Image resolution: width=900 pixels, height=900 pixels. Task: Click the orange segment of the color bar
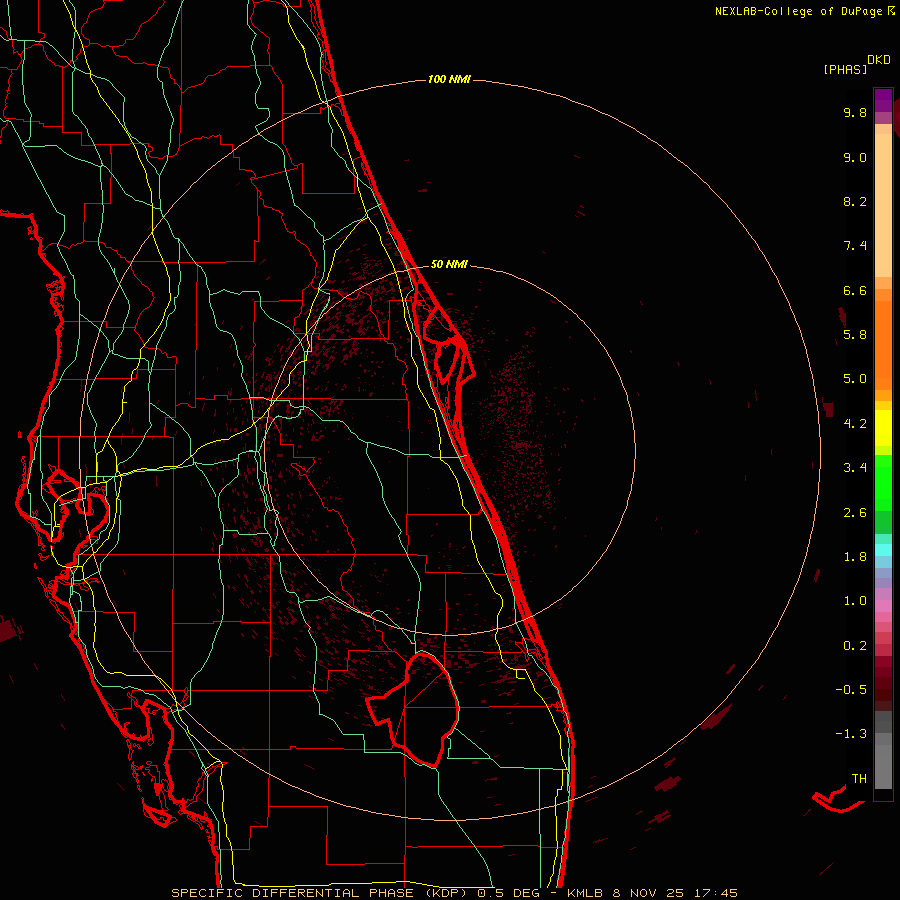point(883,344)
